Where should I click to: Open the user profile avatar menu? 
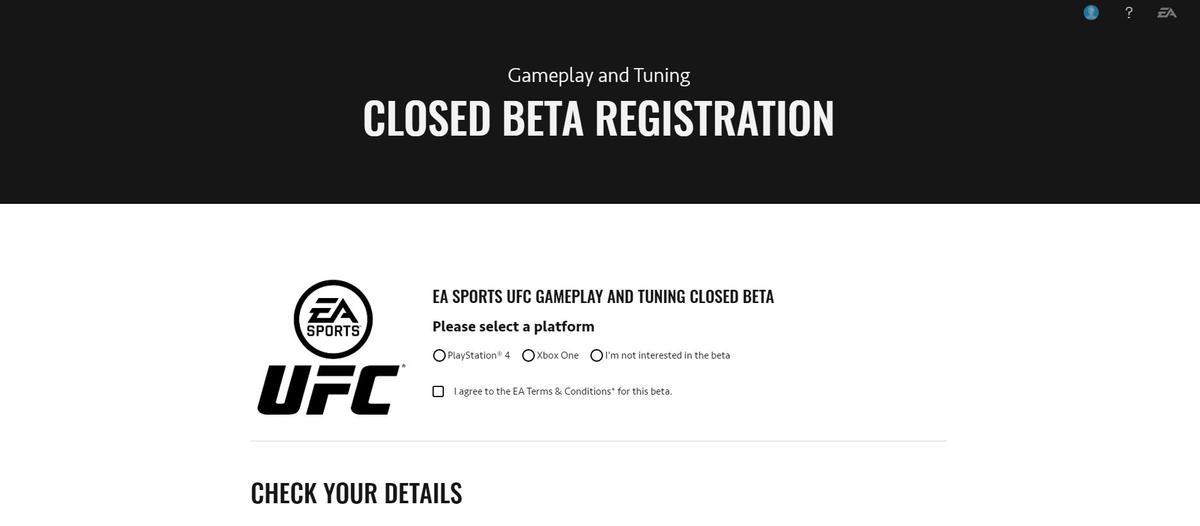[1091, 12]
